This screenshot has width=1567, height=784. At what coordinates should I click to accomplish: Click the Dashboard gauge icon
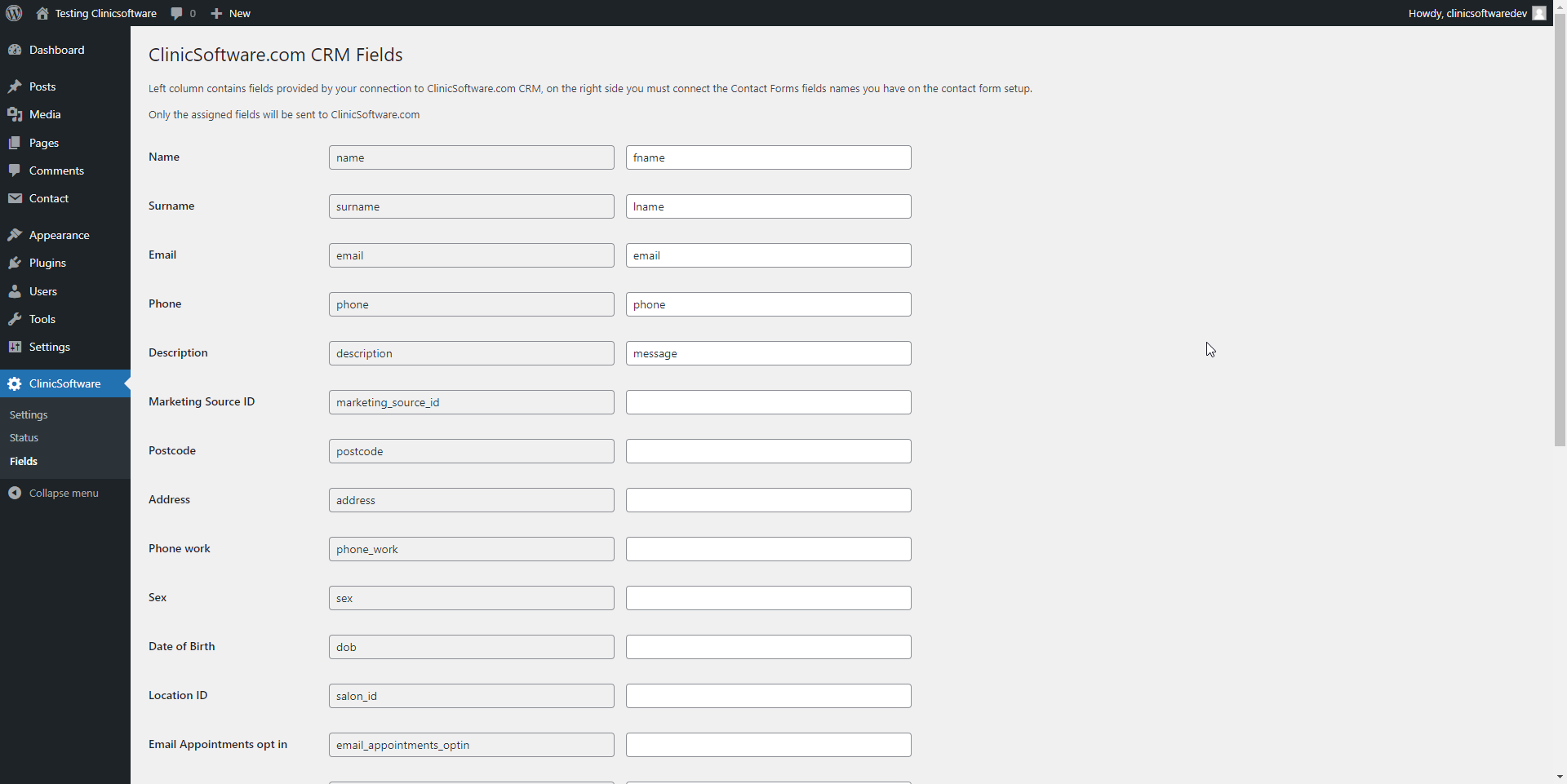coord(15,50)
